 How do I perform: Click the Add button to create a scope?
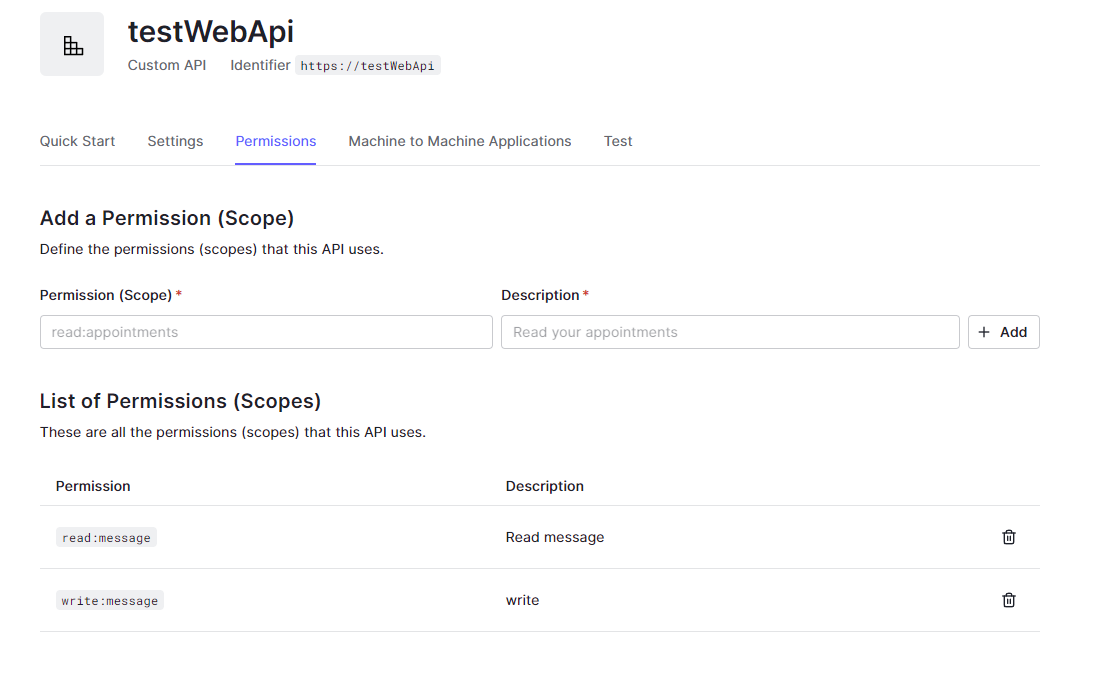1003,331
